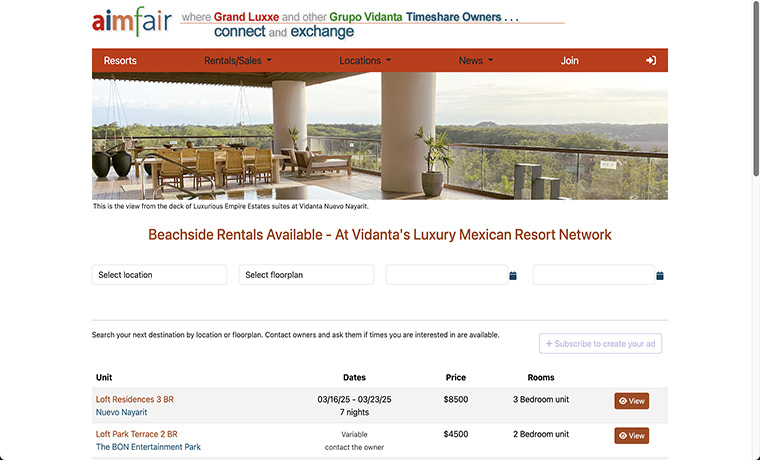The width and height of the screenshot is (760, 460).
Task: Click the login icon in navbar
Action: click(x=651, y=60)
